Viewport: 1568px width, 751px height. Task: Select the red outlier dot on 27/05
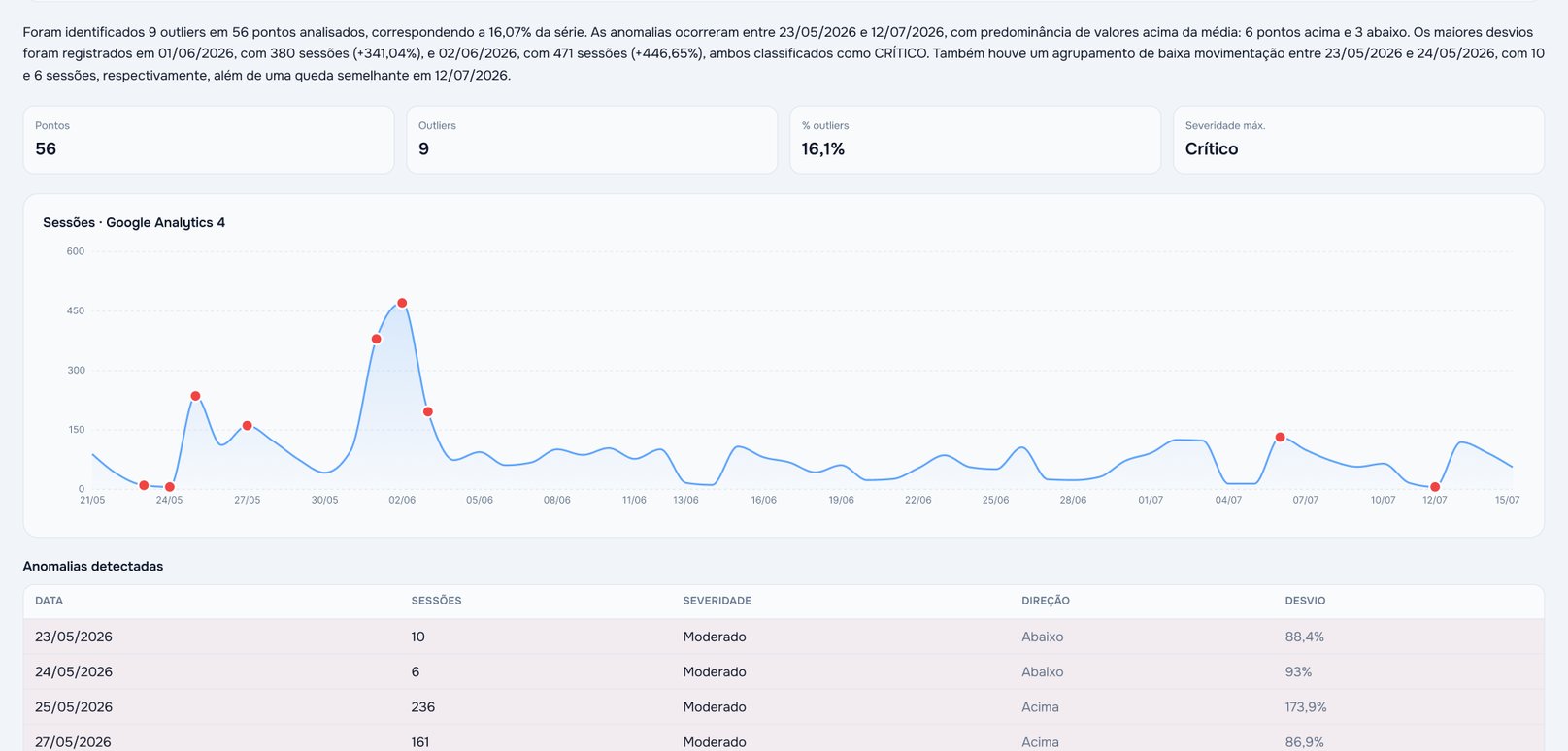click(248, 426)
